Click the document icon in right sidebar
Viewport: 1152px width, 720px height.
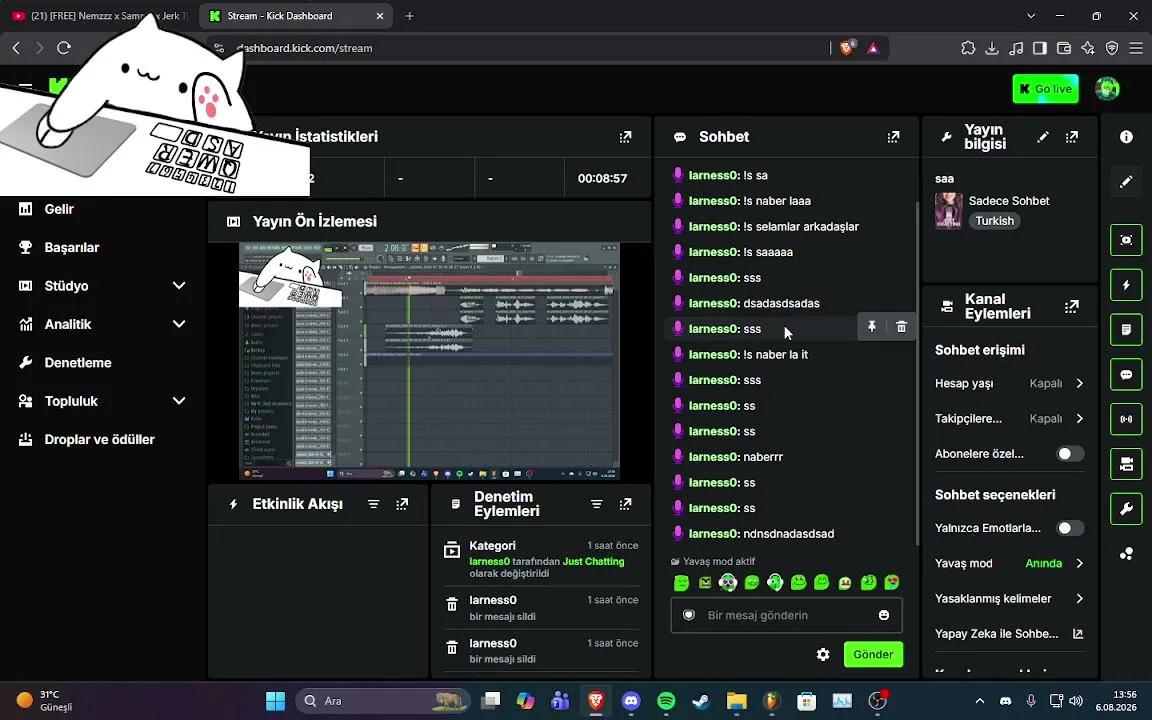coord(1126,330)
